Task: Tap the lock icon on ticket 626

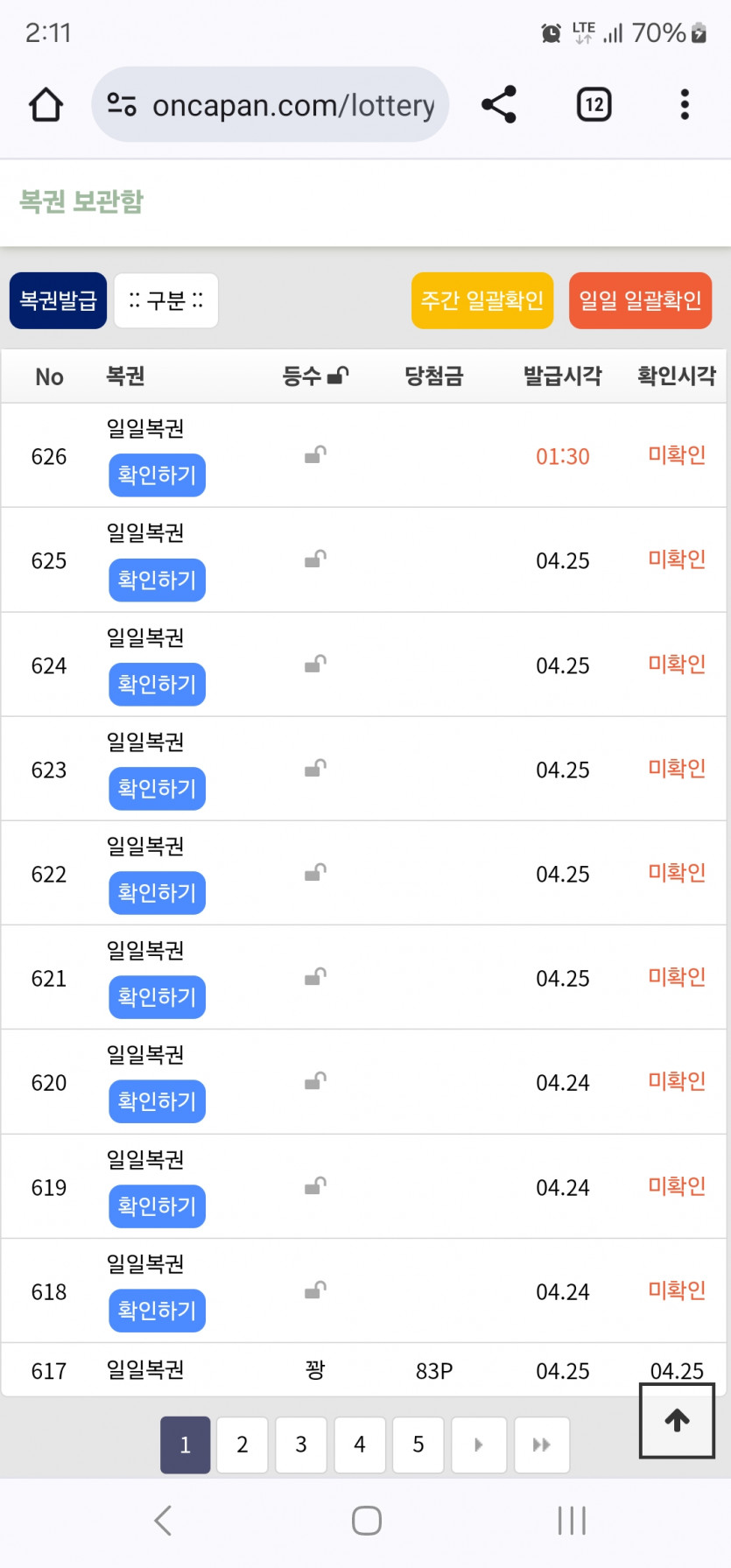Action: (x=315, y=454)
